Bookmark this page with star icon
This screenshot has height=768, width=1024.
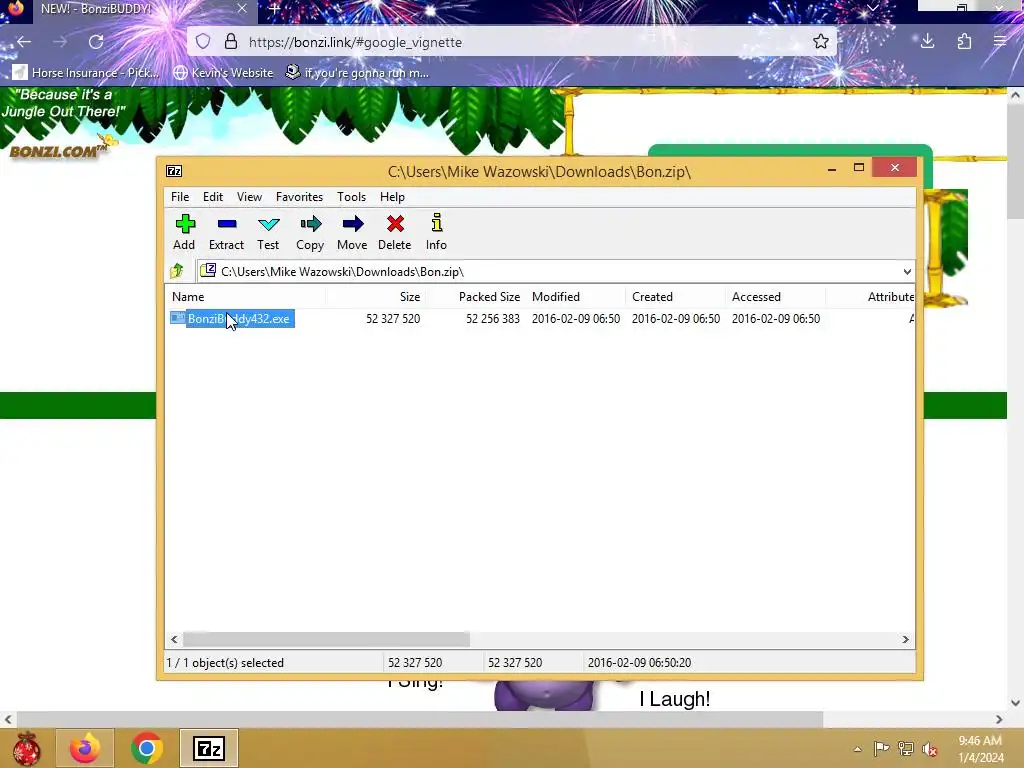tap(821, 42)
